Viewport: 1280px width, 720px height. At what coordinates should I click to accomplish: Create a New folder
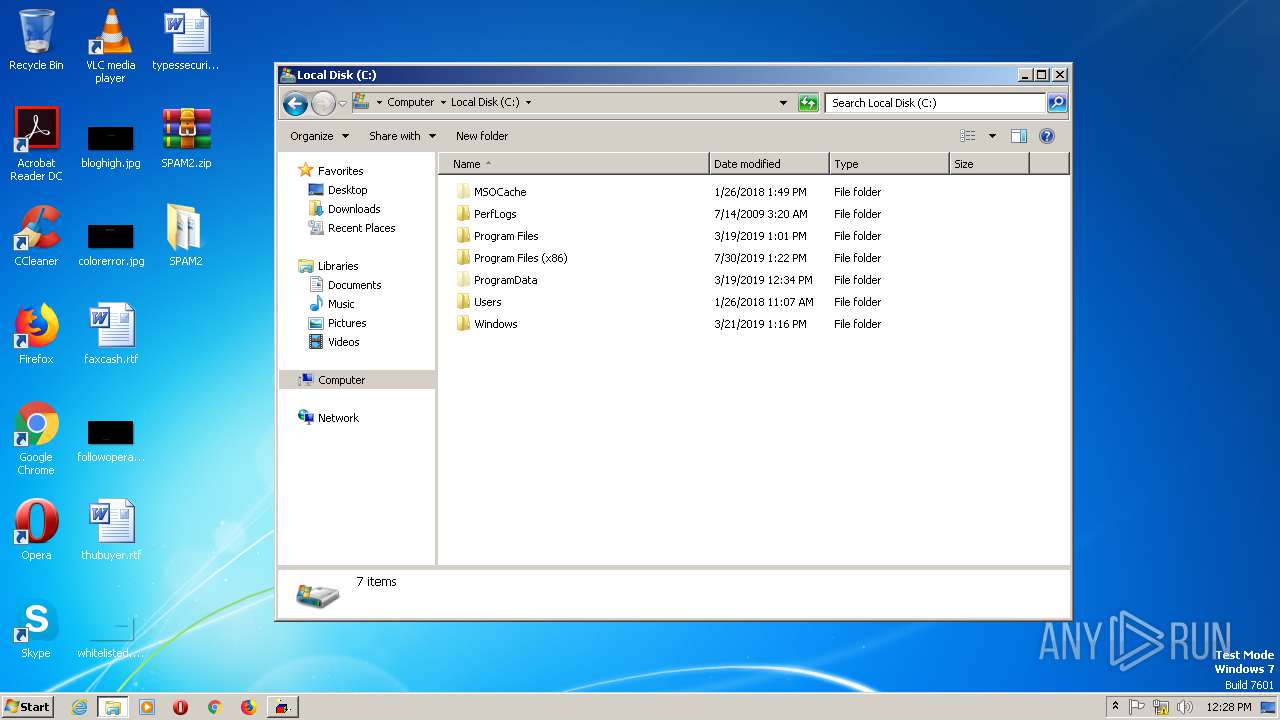click(482, 136)
